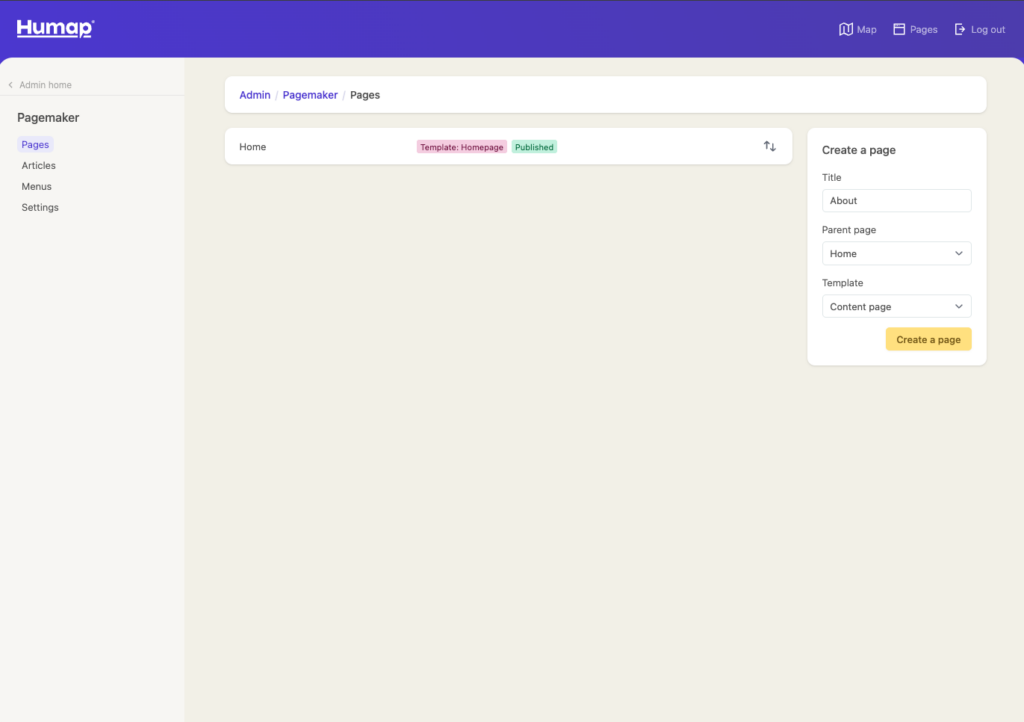Open Articles in the sidebar
The image size is (1024, 722).
tap(39, 166)
